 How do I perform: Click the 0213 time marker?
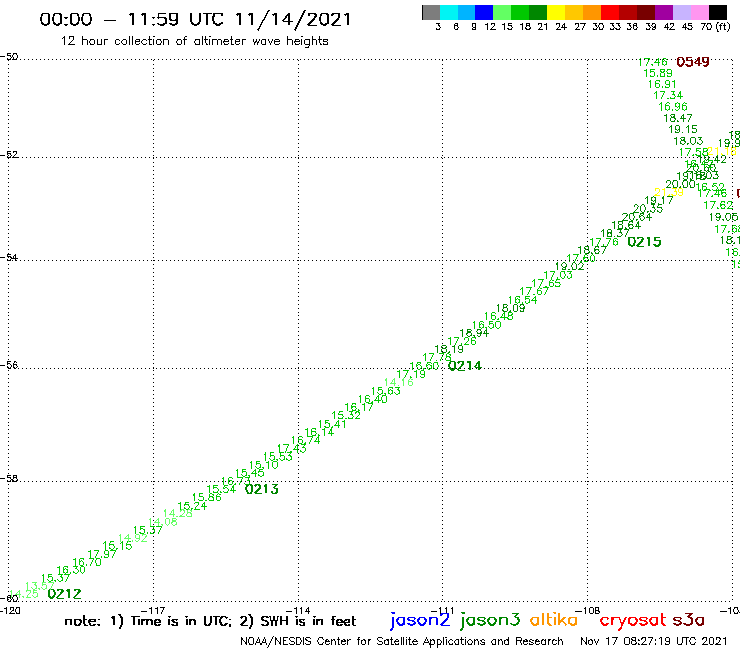262,489
